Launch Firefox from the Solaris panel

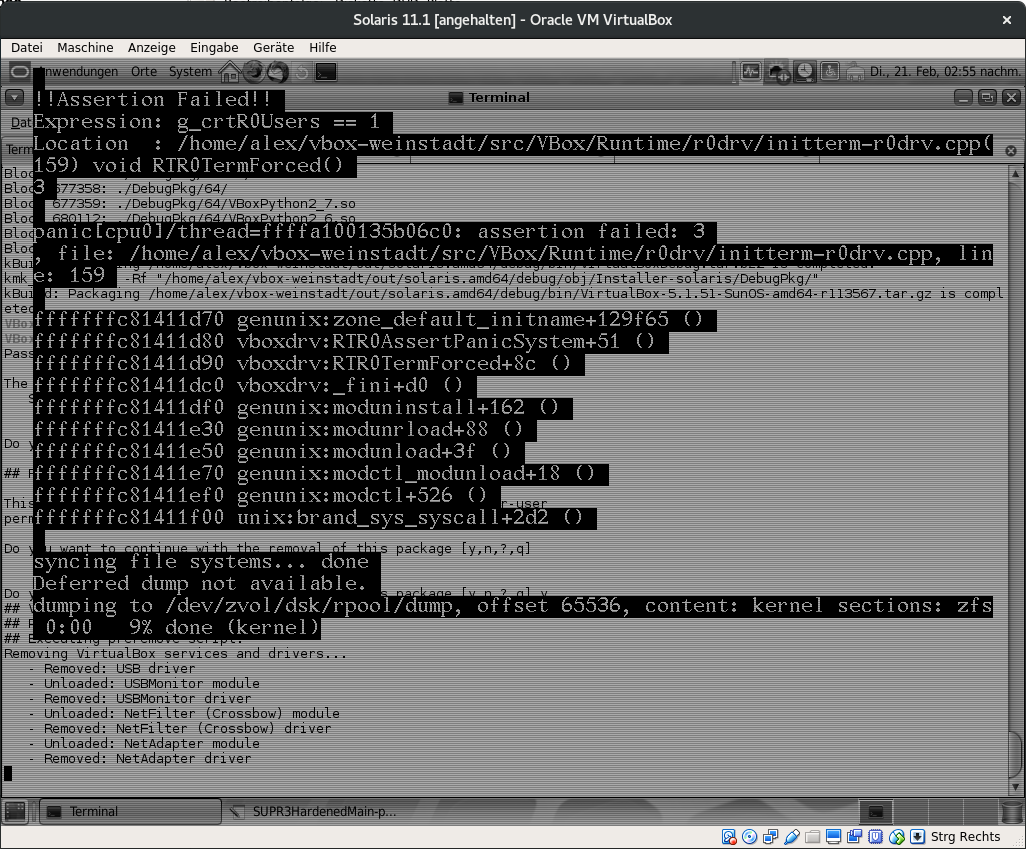click(x=254, y=71)
